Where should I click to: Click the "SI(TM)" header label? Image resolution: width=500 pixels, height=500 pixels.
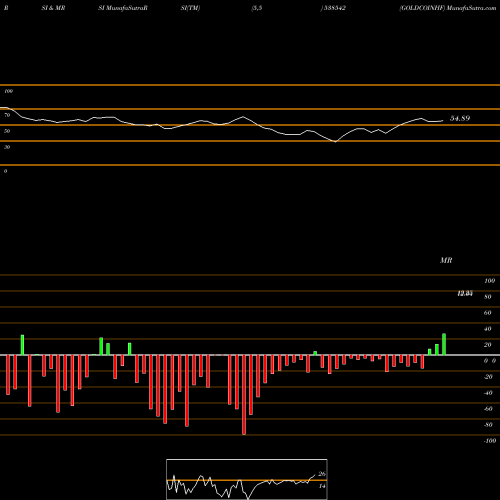coord(190,8)
